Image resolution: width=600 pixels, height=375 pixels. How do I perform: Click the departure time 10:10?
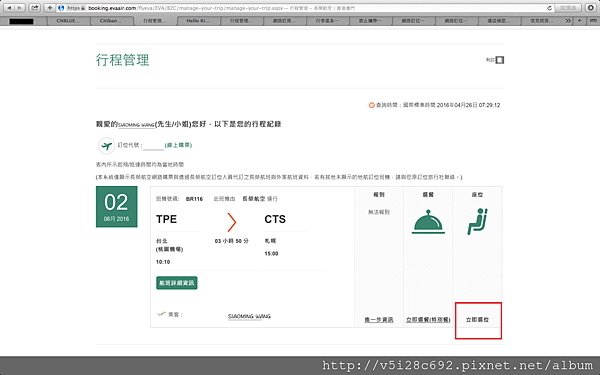tap(163, 262)
